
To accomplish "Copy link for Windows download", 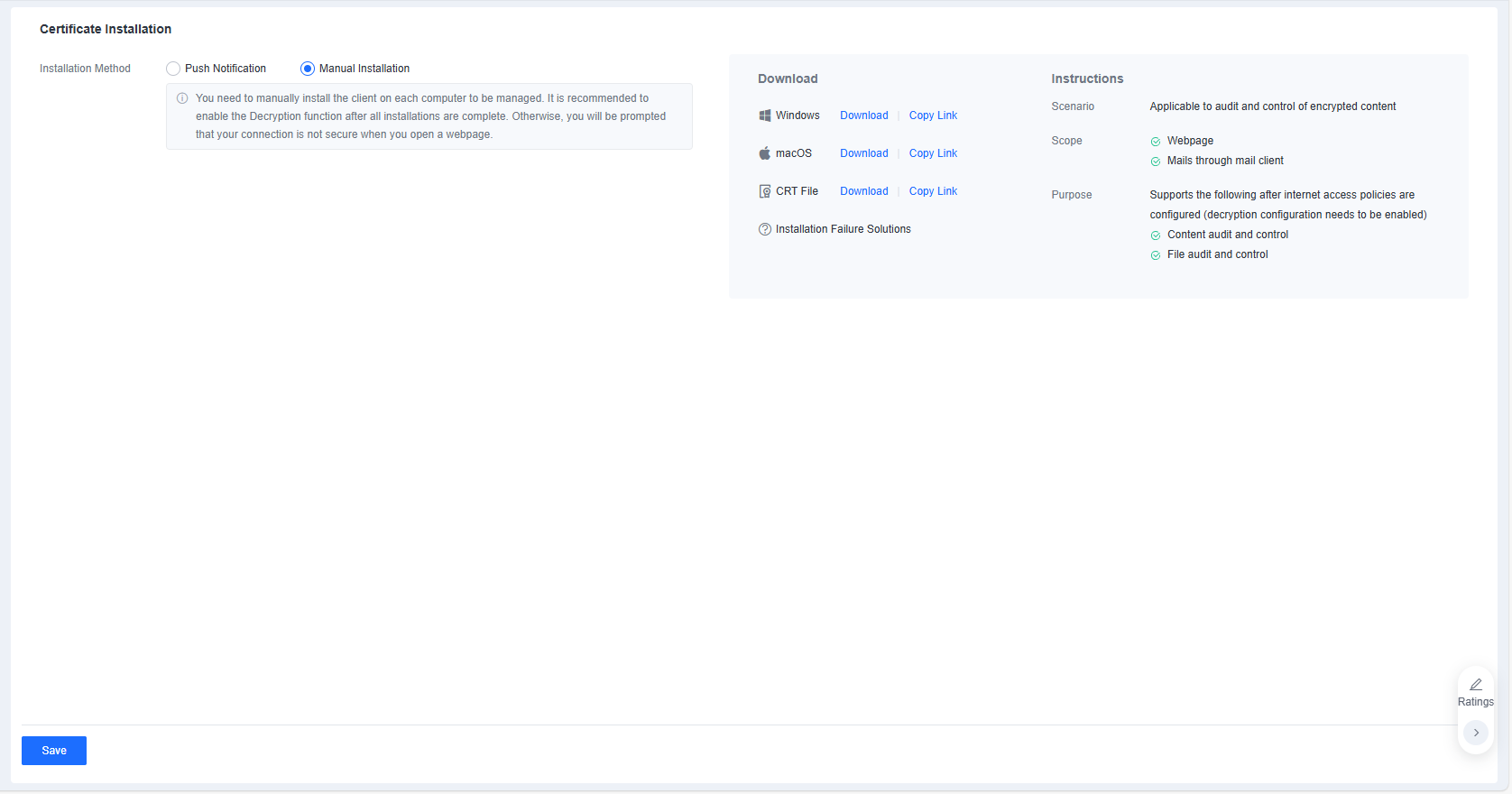I will pyautogui.click(x=933, y=115).
